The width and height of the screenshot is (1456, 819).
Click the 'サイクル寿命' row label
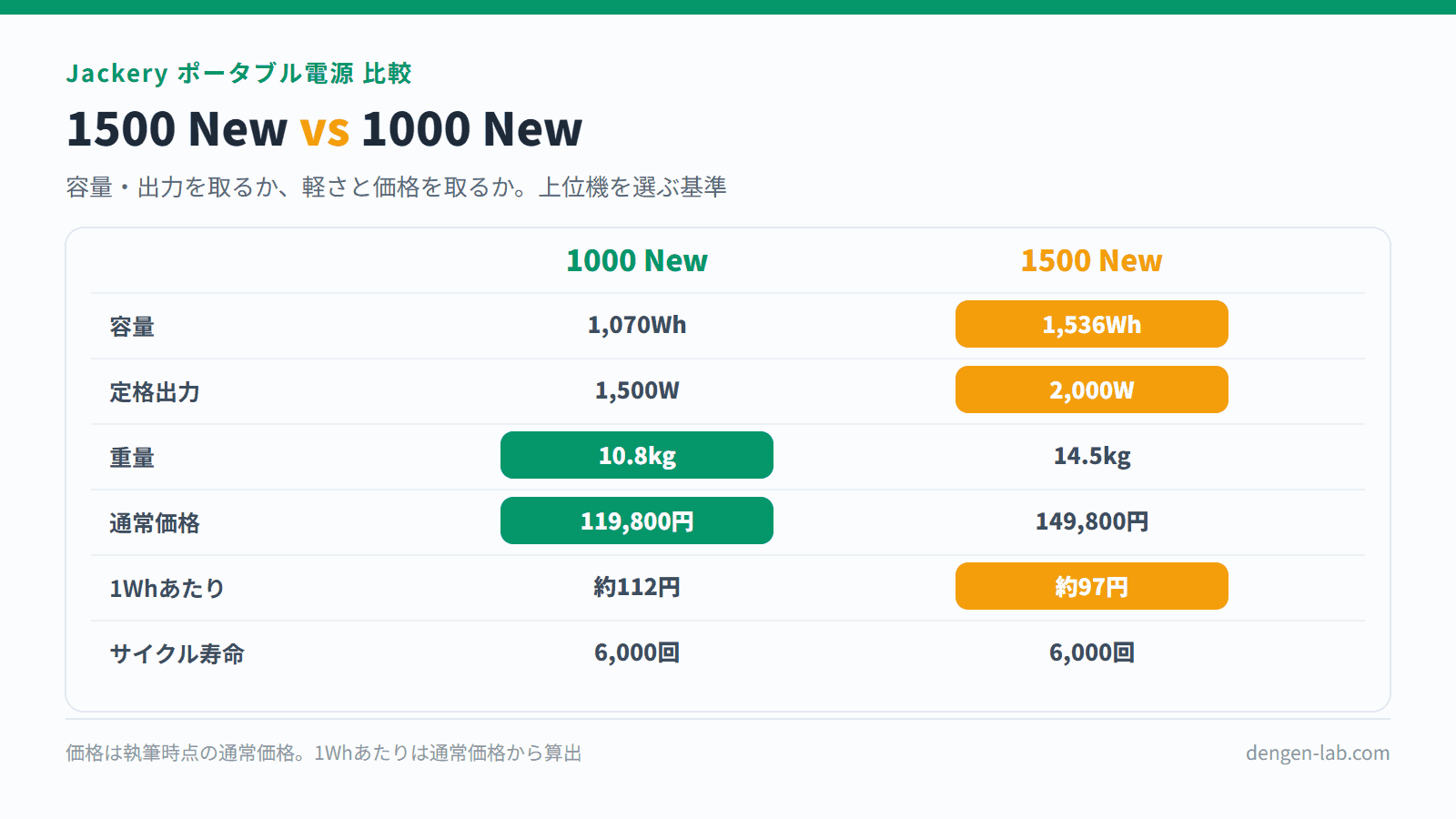click(x=177, y=653)
